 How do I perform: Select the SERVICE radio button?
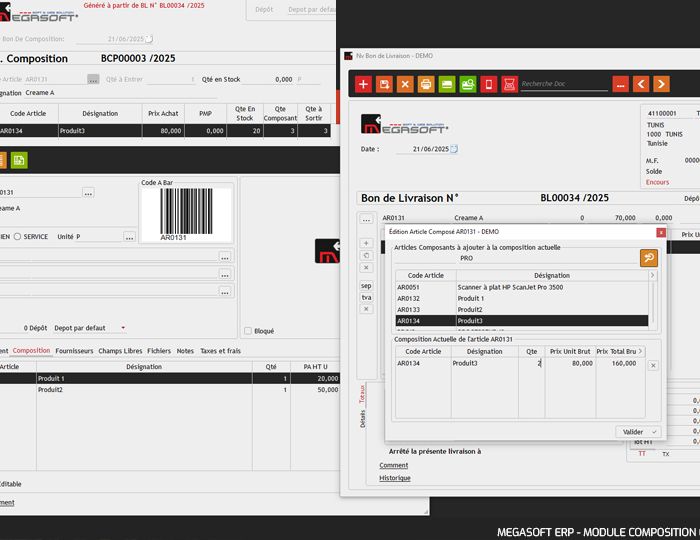pyautogui.click(x=17, y=237)
